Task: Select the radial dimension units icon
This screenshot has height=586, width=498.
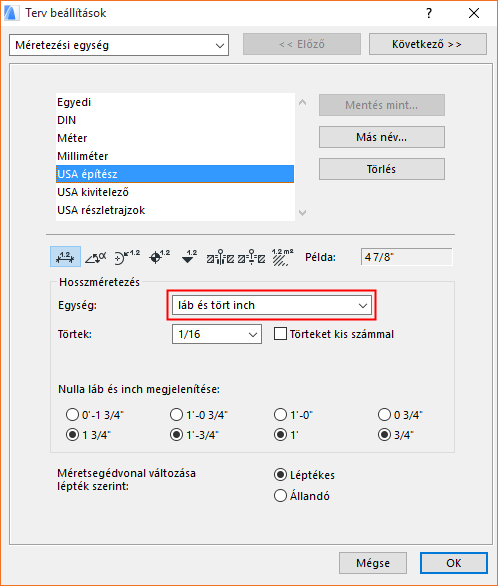Action: [x=127, y=257]
